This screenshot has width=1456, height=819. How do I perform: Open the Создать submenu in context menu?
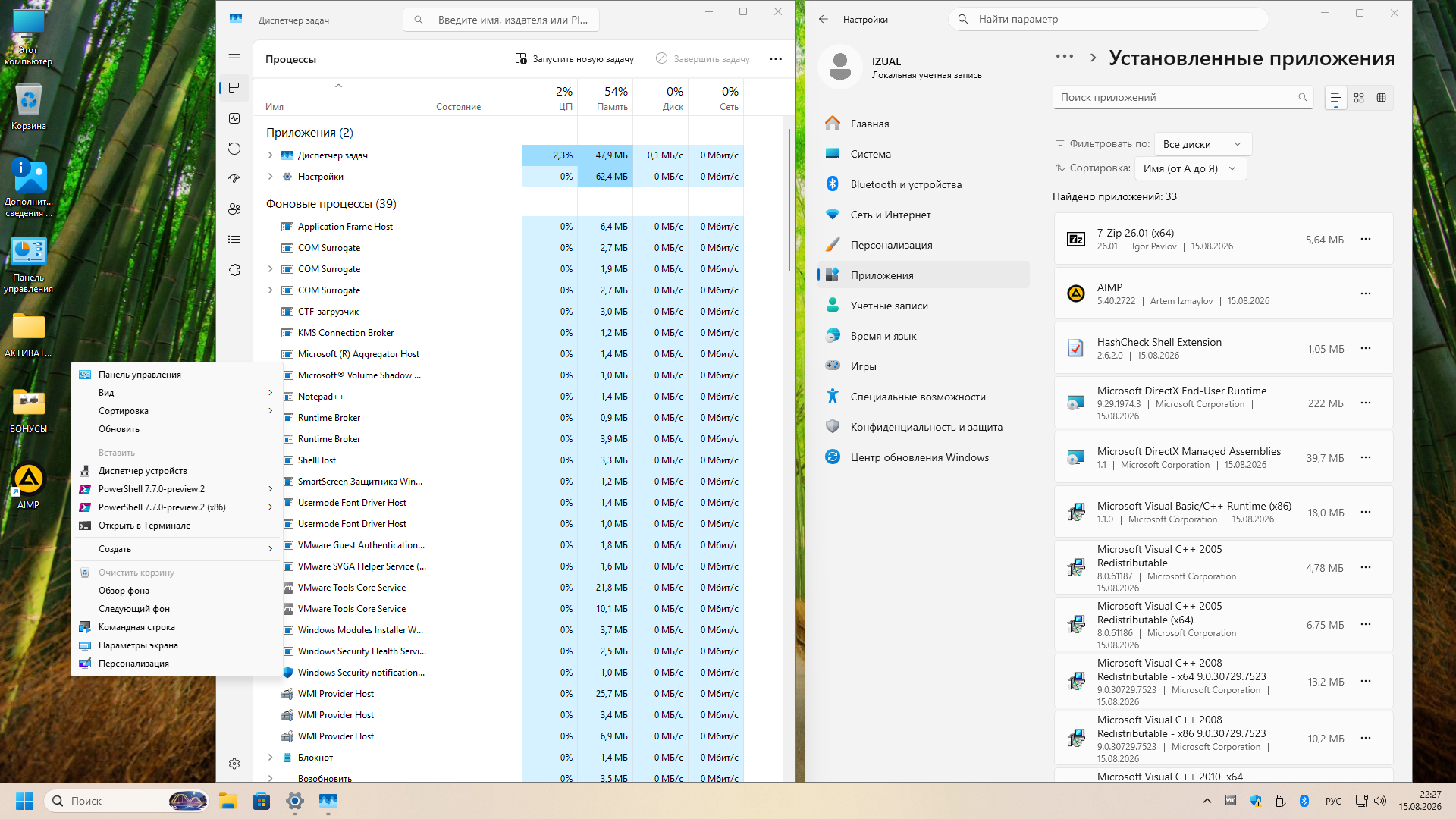click(x=176, y=549)
